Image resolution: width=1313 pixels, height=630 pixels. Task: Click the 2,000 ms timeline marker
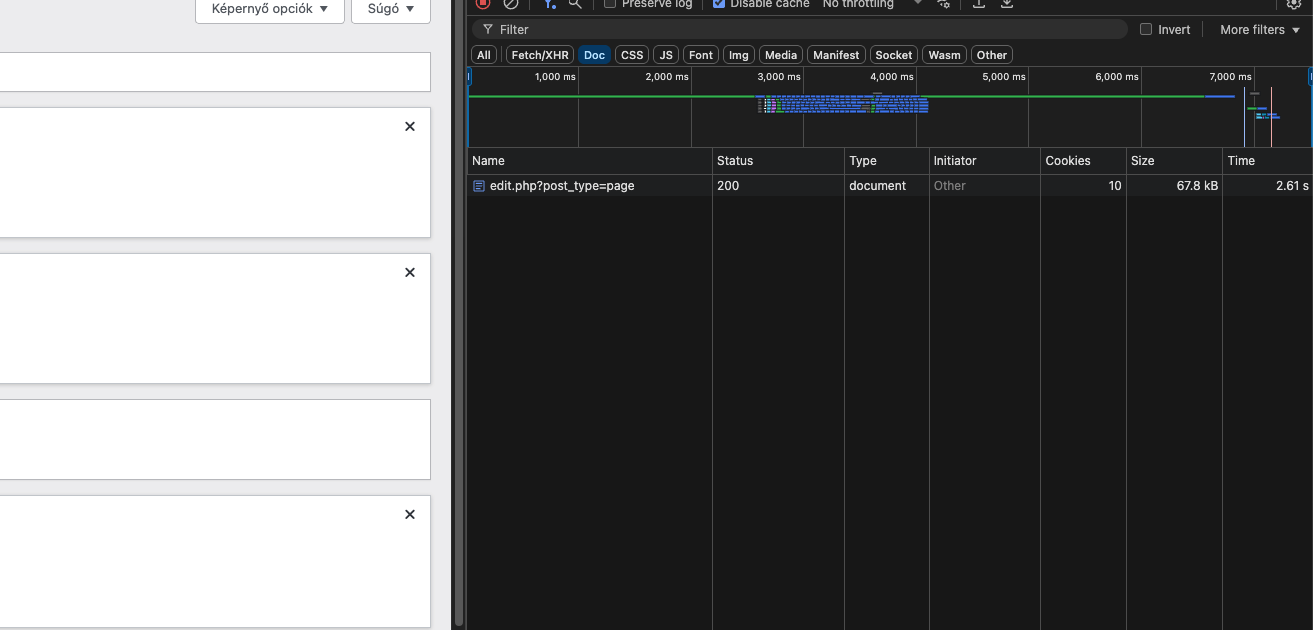(x=667, y=77)
